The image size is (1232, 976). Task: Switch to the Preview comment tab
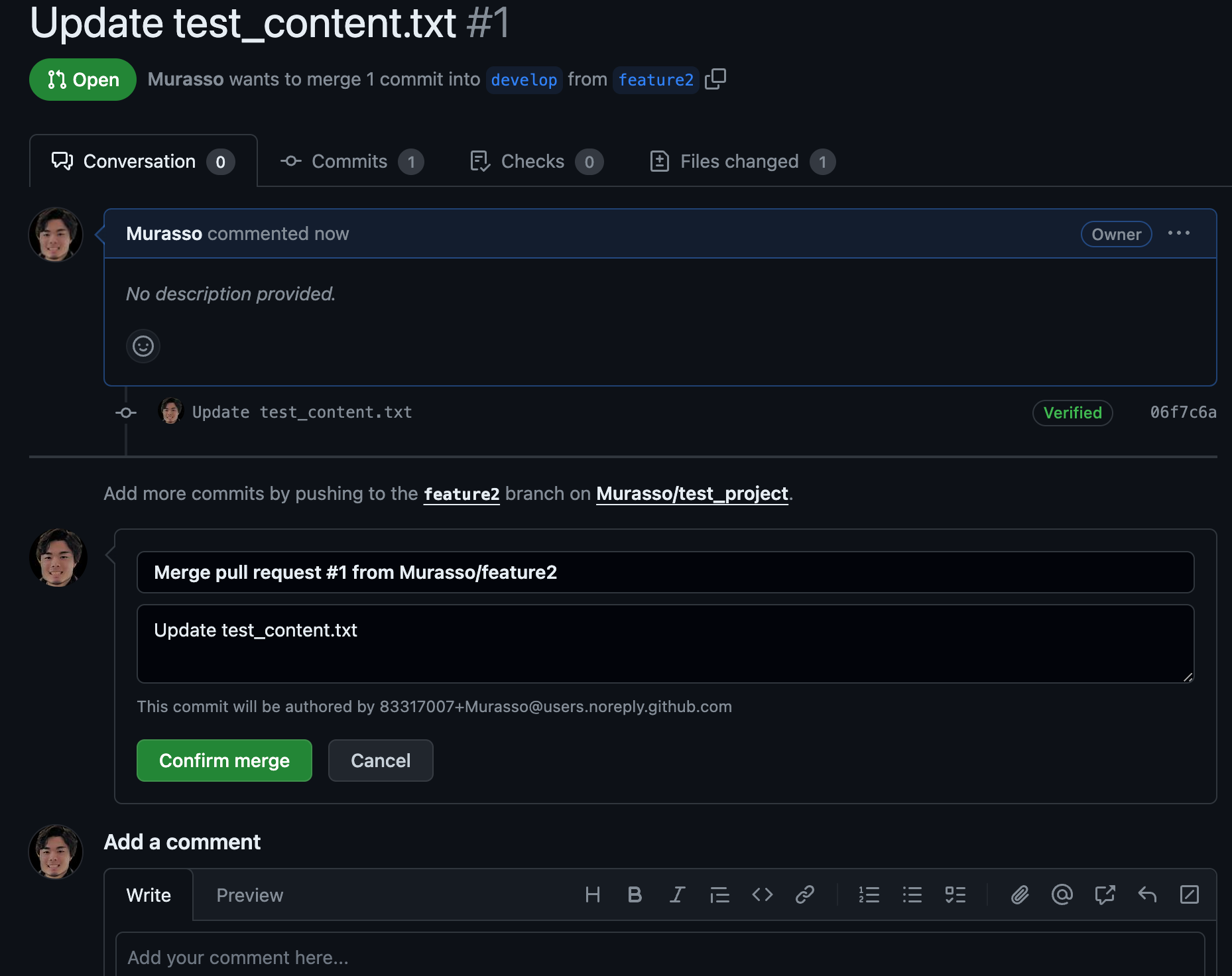pos(250,895)
